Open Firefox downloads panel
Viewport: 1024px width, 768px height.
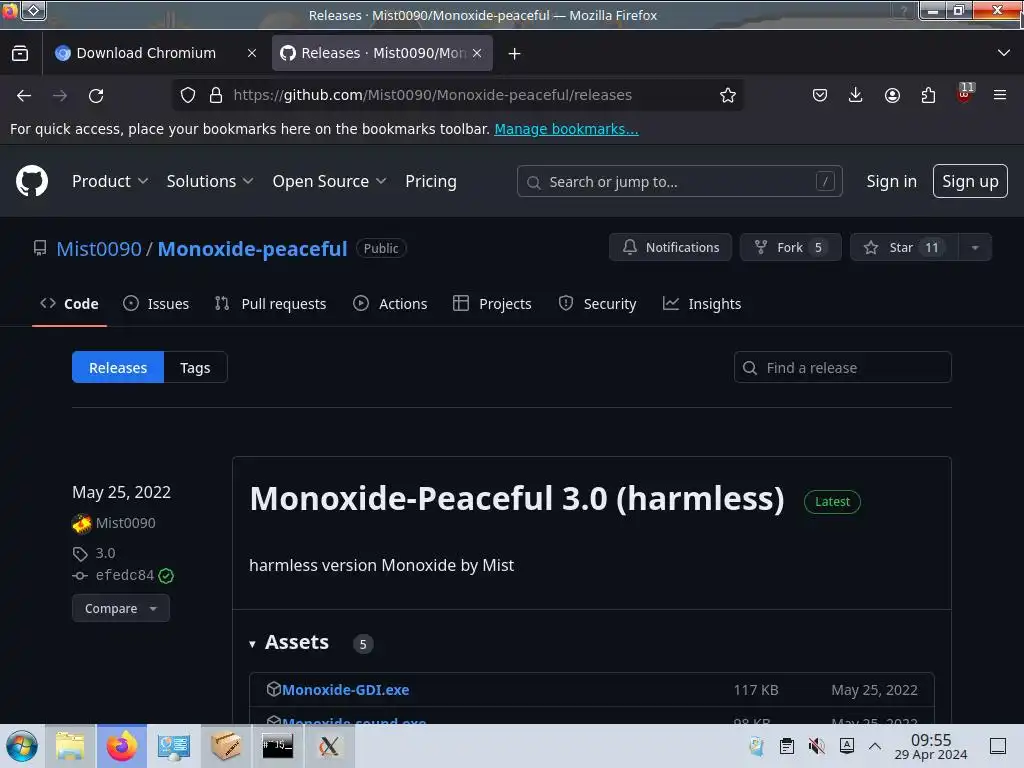point(856,95)
